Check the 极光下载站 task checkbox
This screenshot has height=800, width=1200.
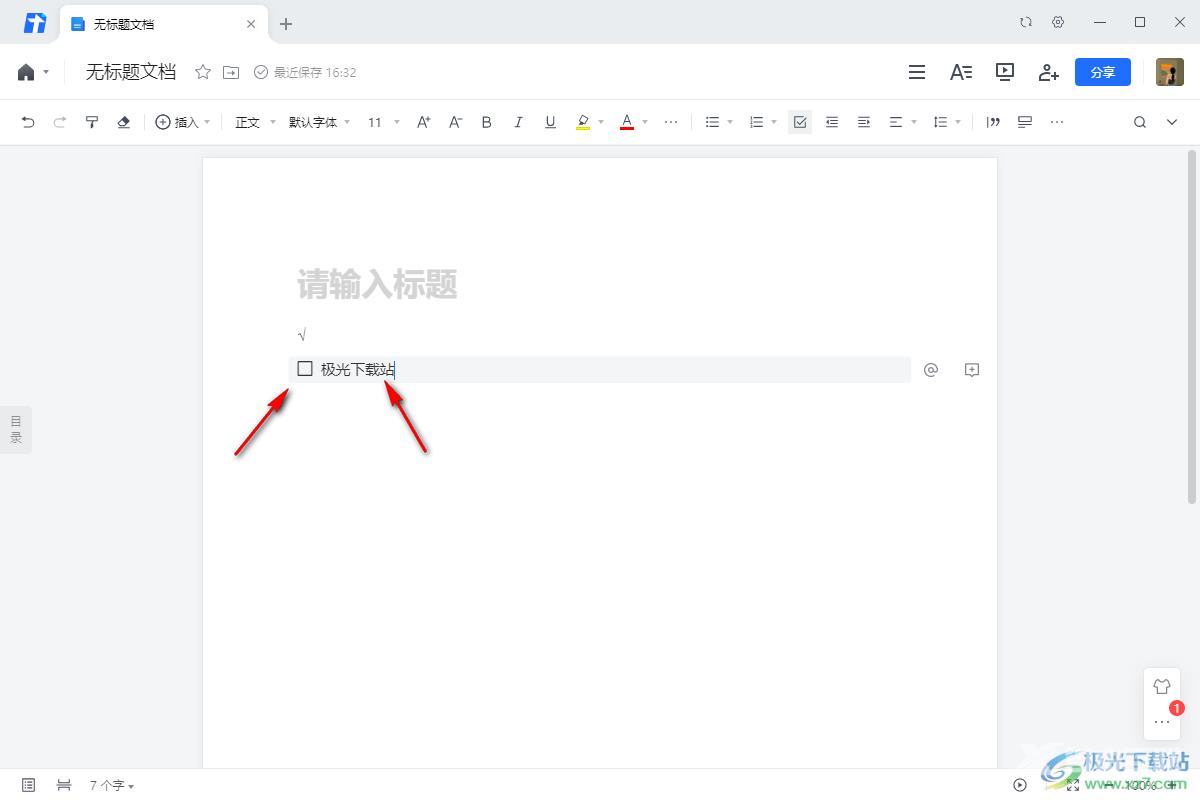pyautogui.click(x=305, y=369)
